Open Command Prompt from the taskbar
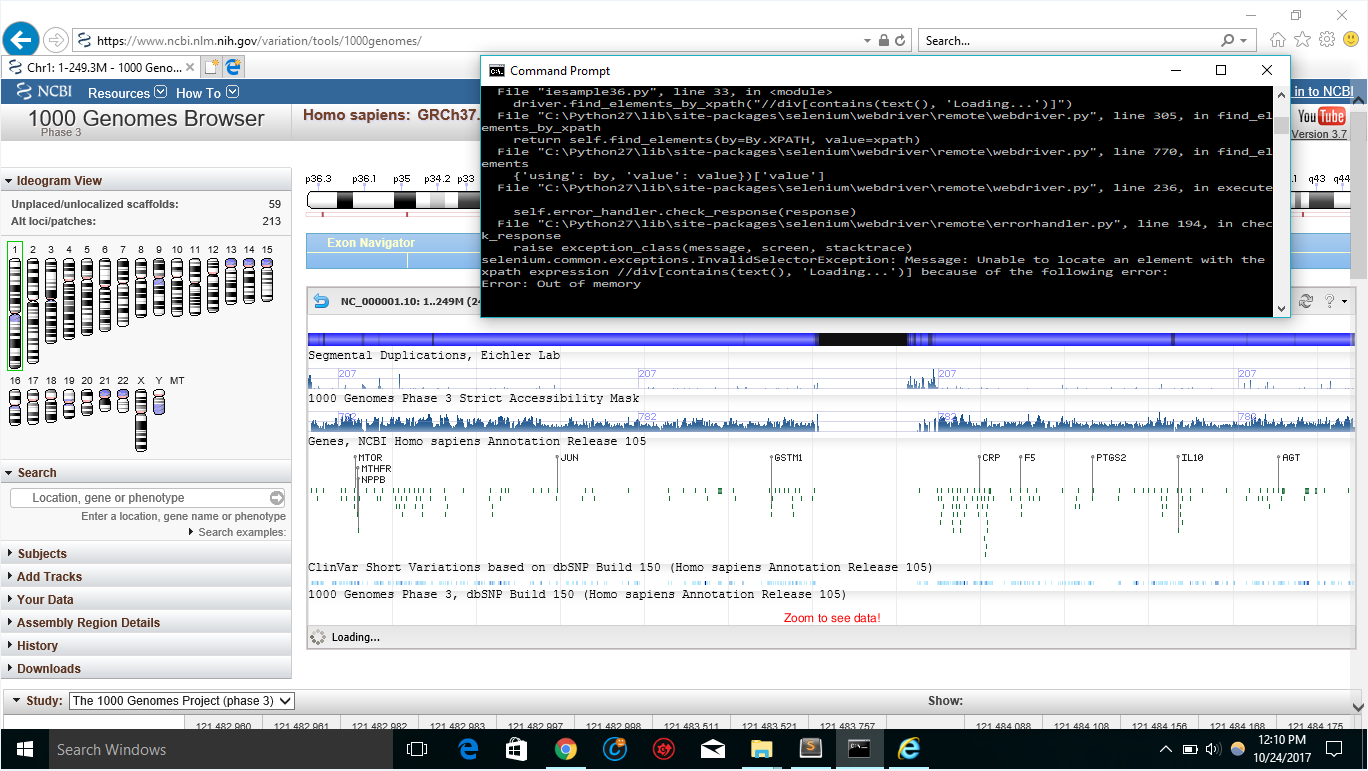This screenshot has height=771, width=1368. [859, 749]
